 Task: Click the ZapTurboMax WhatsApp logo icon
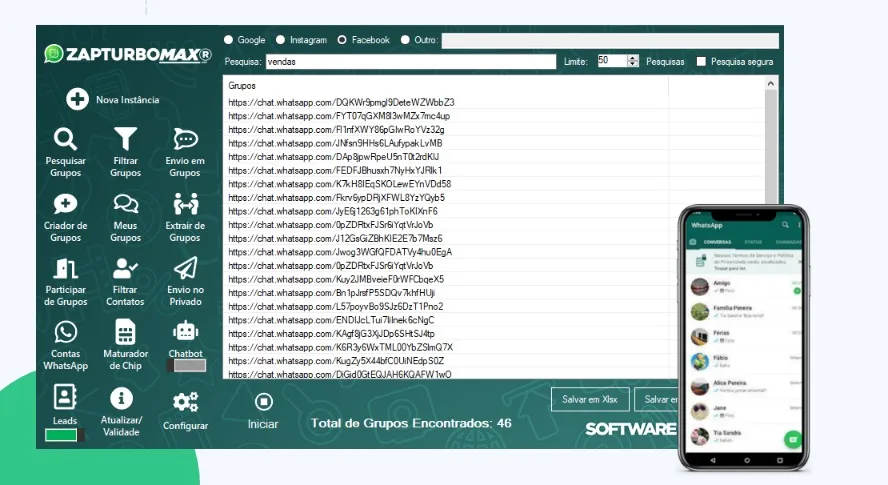[x=54, y=54]
